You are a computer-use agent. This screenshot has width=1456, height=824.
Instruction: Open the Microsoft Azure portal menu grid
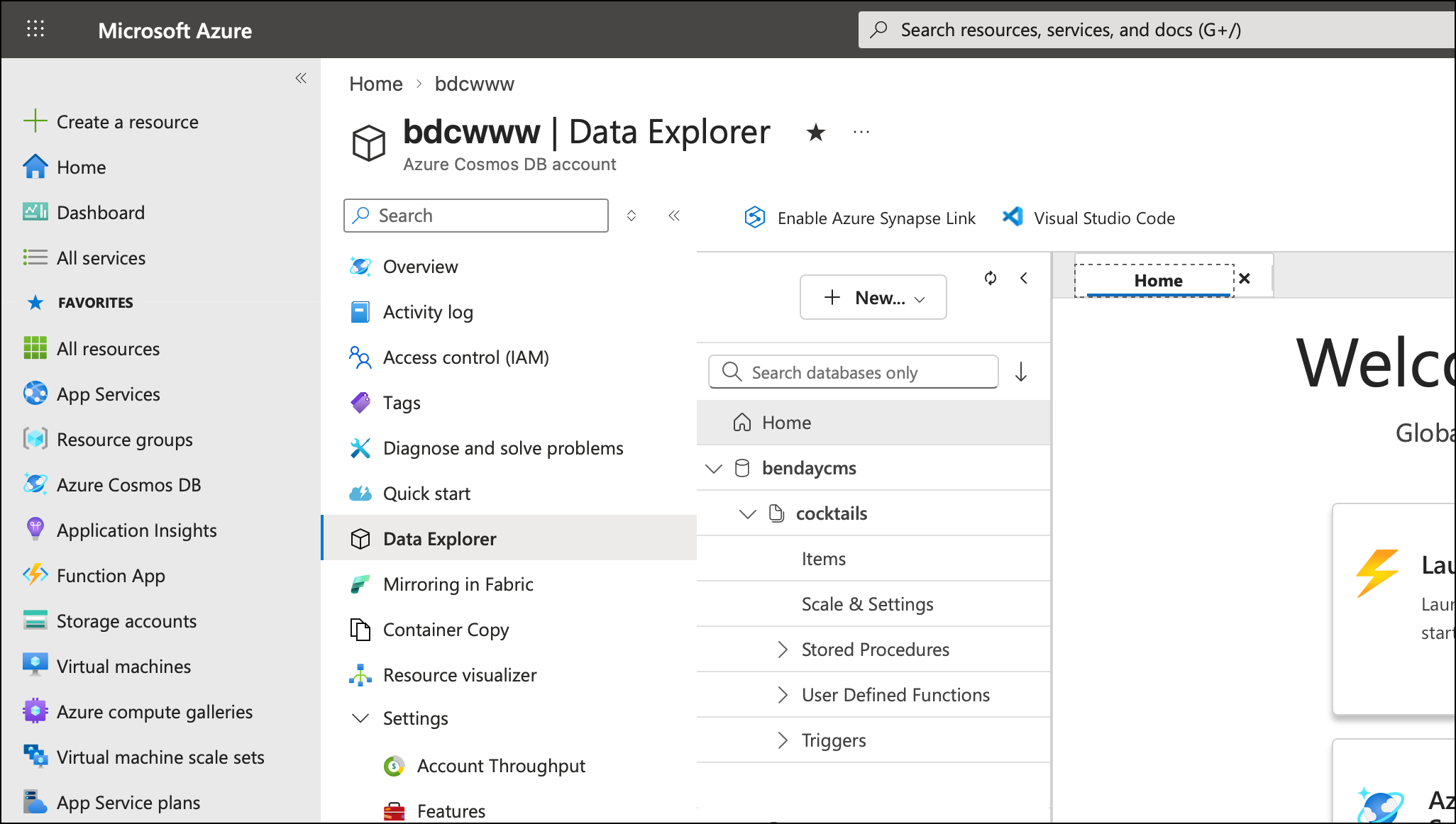click(x=35, y=29)
